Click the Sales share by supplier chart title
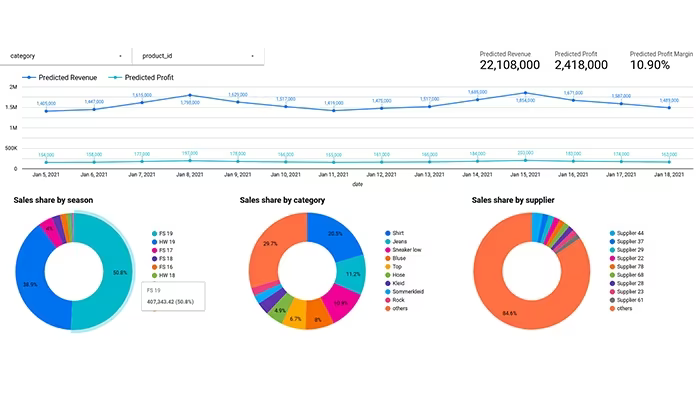This screenshot has height=400, width=700. pos(513,200)
